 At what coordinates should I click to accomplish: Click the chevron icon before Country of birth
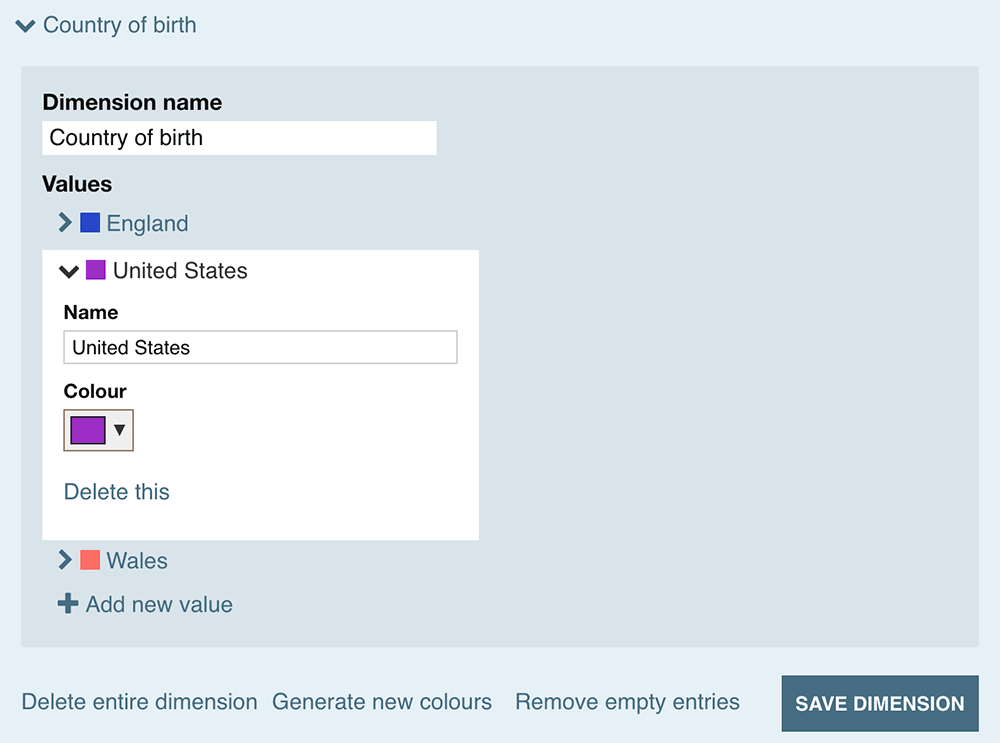tap(24, 25)
